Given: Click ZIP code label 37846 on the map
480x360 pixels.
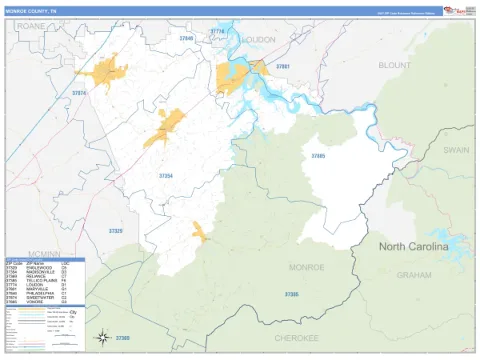Looking at the screenshot, I should [186, 39].
